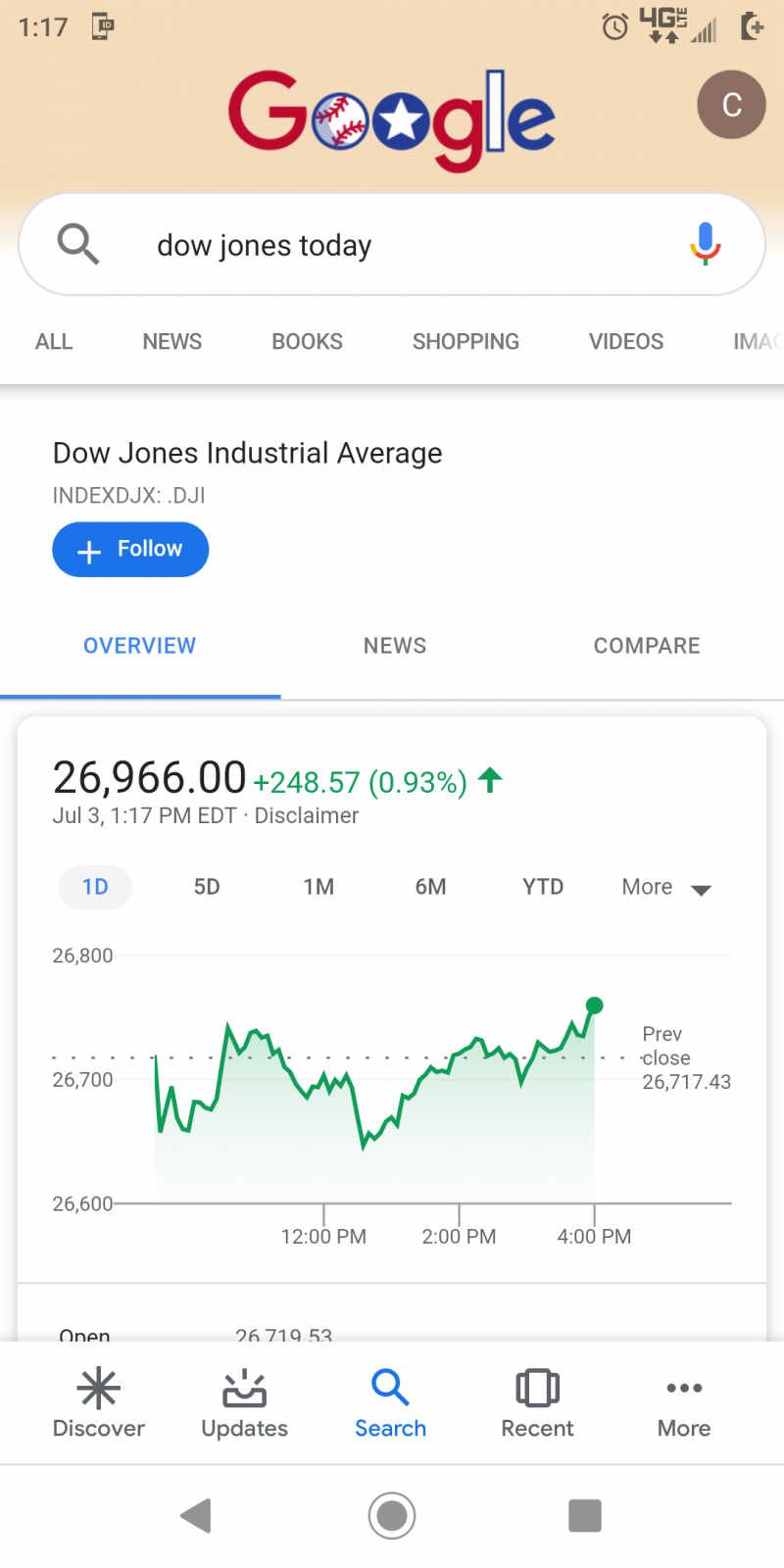Select the 5D chart range
The image size is (784, 1568).
[x=207, y=887]
